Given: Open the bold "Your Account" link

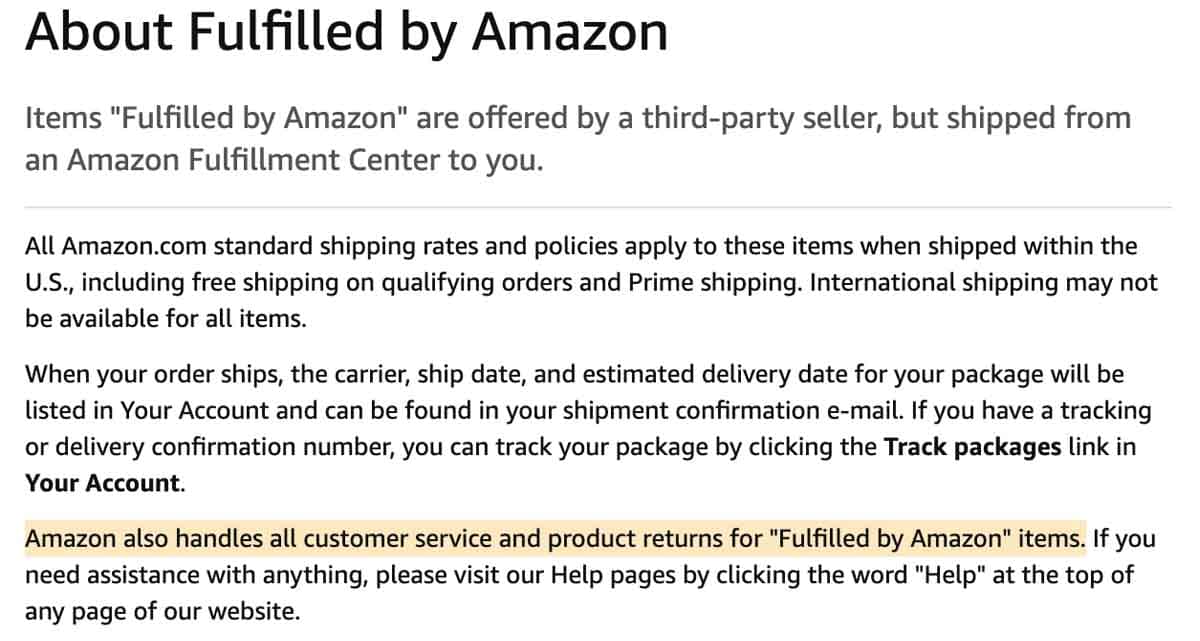Looking at the screenshot, I should tap(103, 483).
